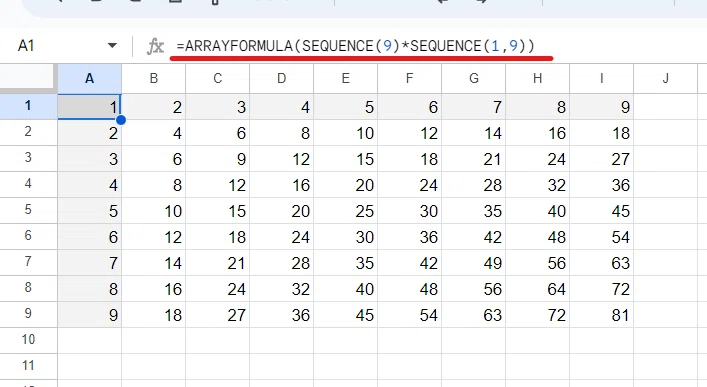The height and width of the screenshot is (387, 707).
Task: Click cell I1 containing 9
Action: 602,106
